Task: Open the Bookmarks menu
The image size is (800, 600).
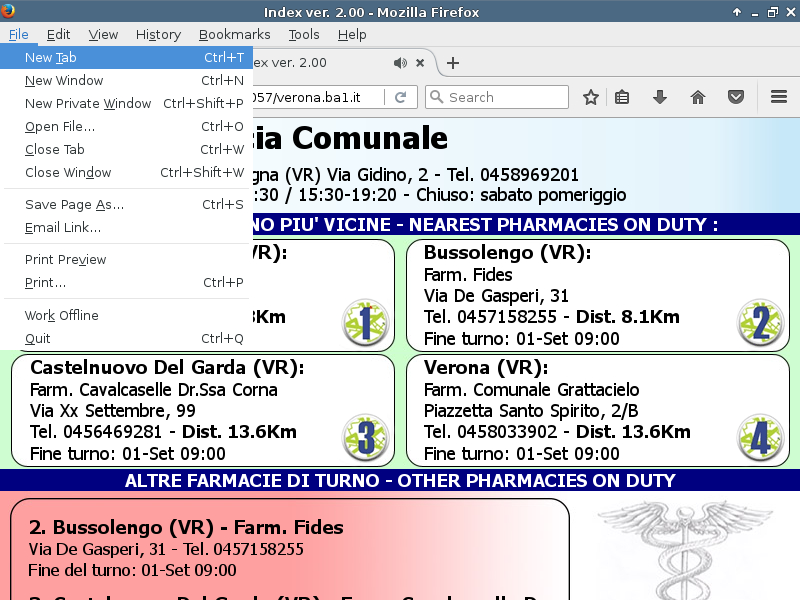Action: [x=234, y=34]
